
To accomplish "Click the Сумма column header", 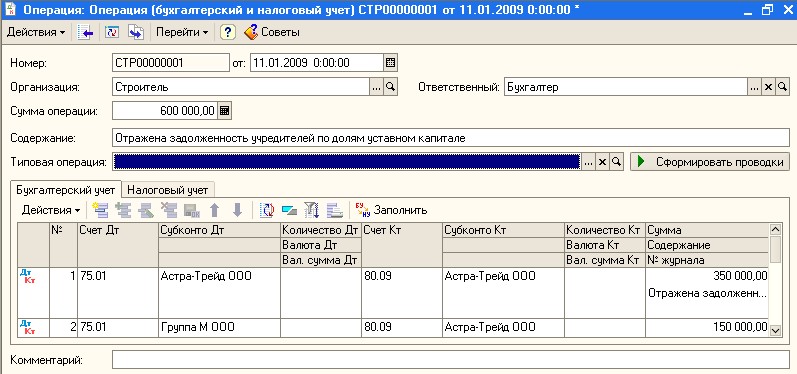I will click(707, 230).
